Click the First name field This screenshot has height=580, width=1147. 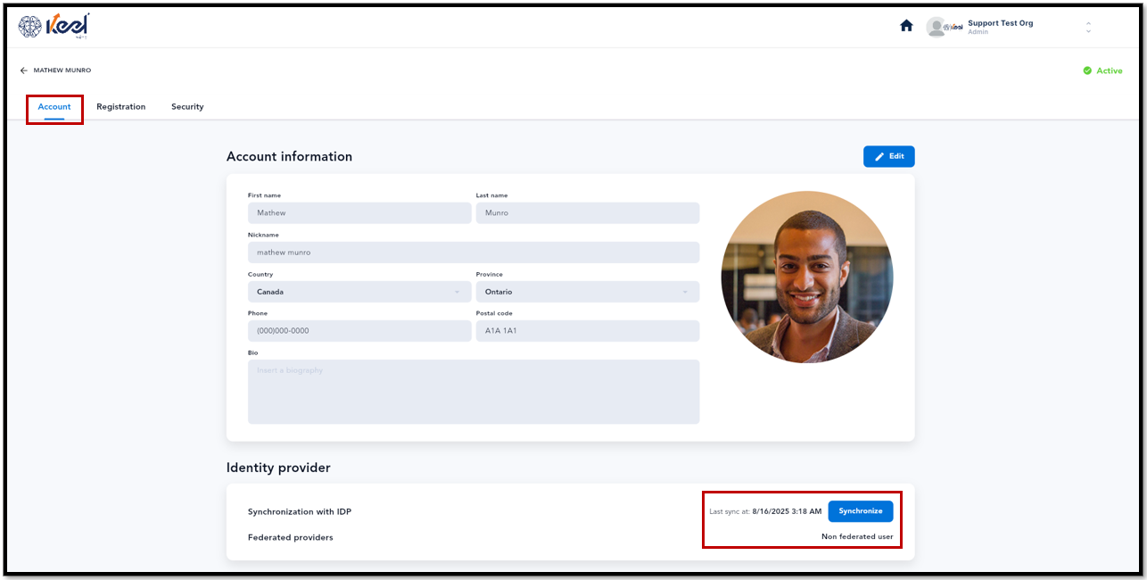359,213
